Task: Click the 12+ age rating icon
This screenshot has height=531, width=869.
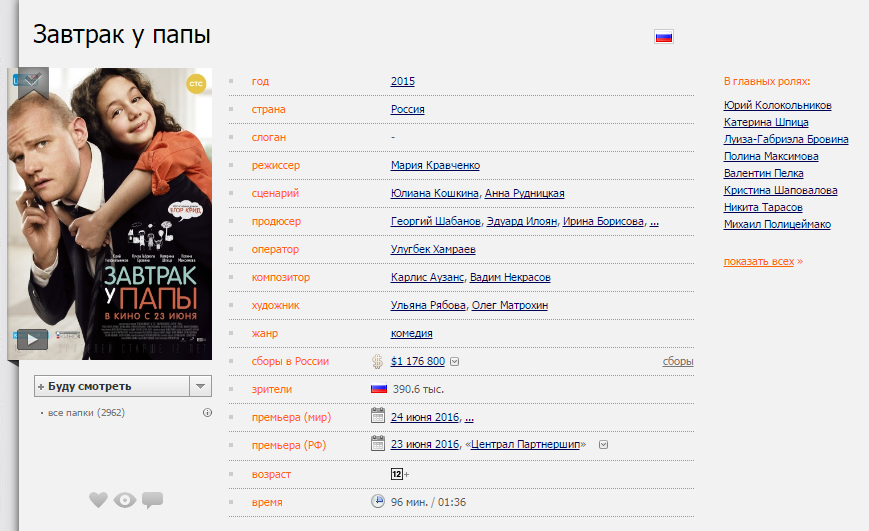Action: (x=397, y=473)
